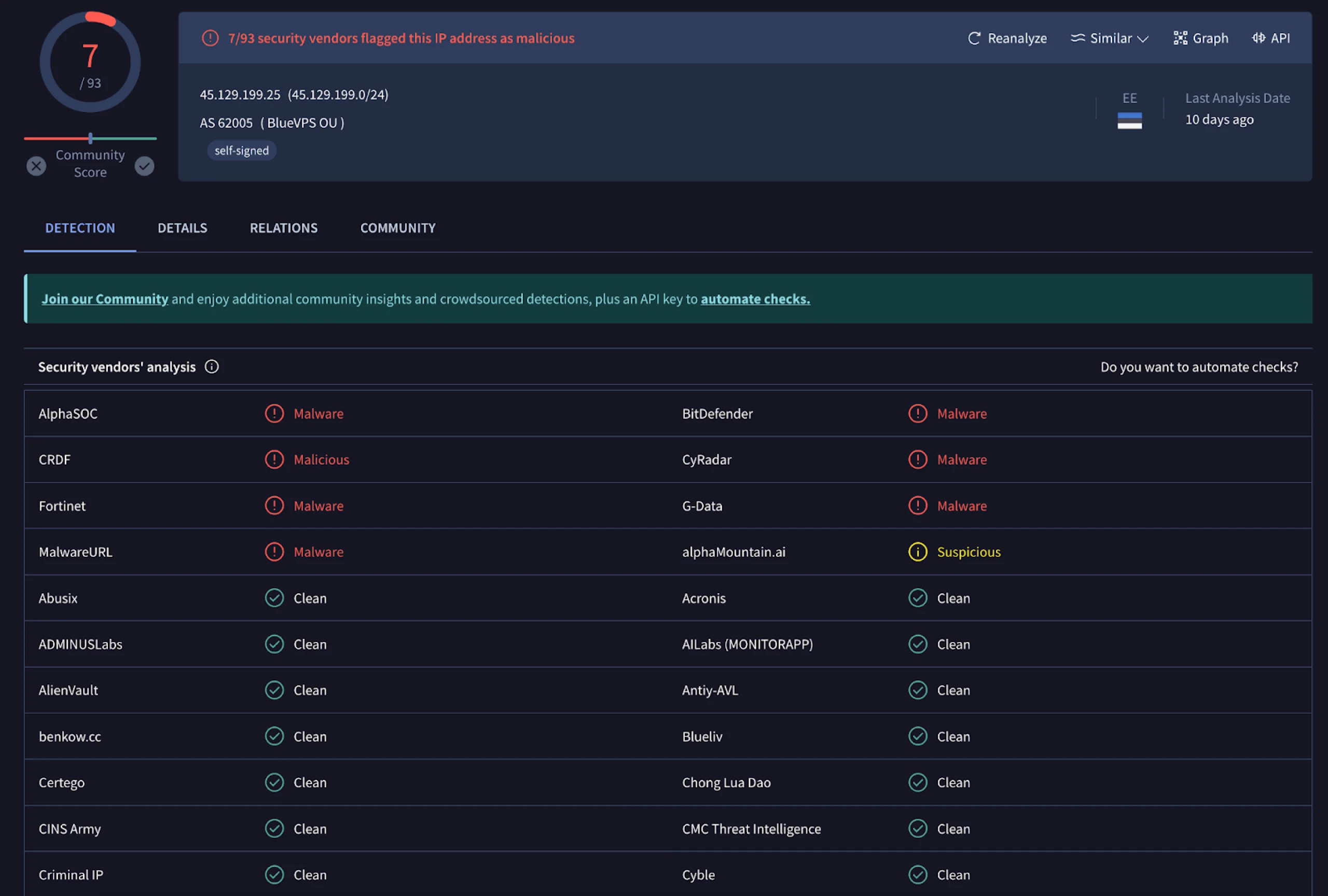1328x896 pixels.
Task: Click the alphaMountain.ai suspicious info icon
Action: click(918, 552)
